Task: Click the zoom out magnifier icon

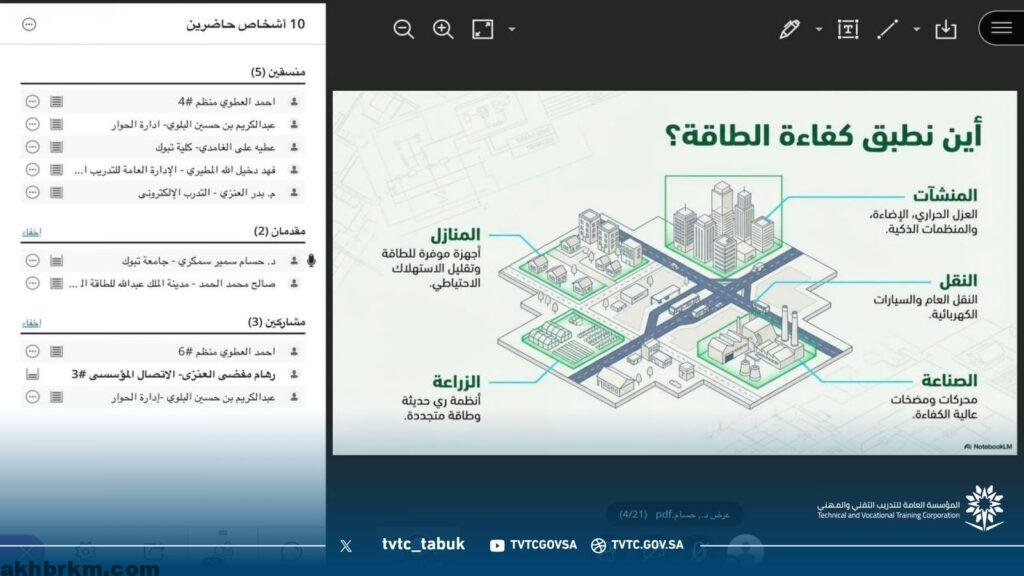Action: coord(404,29)
